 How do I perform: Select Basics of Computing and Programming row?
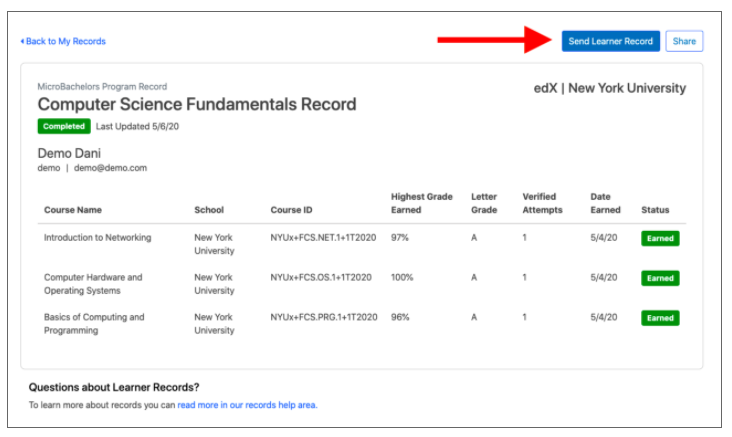[x=93, y=324]
